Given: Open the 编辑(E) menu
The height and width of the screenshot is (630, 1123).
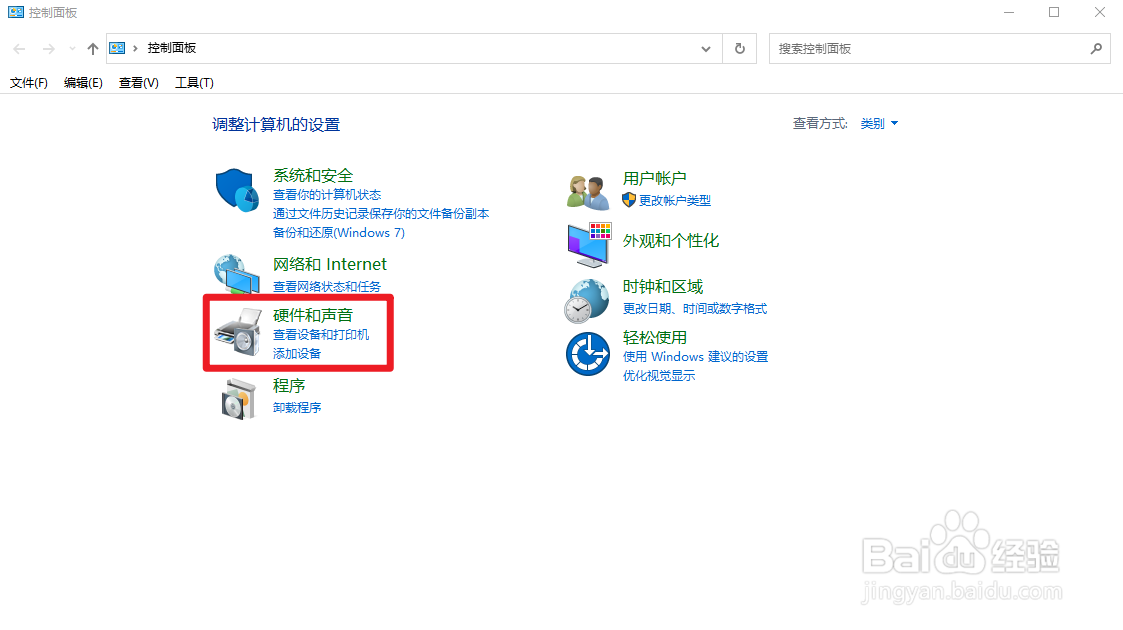Looking at the screenshot, I should (x=83, y=83).
